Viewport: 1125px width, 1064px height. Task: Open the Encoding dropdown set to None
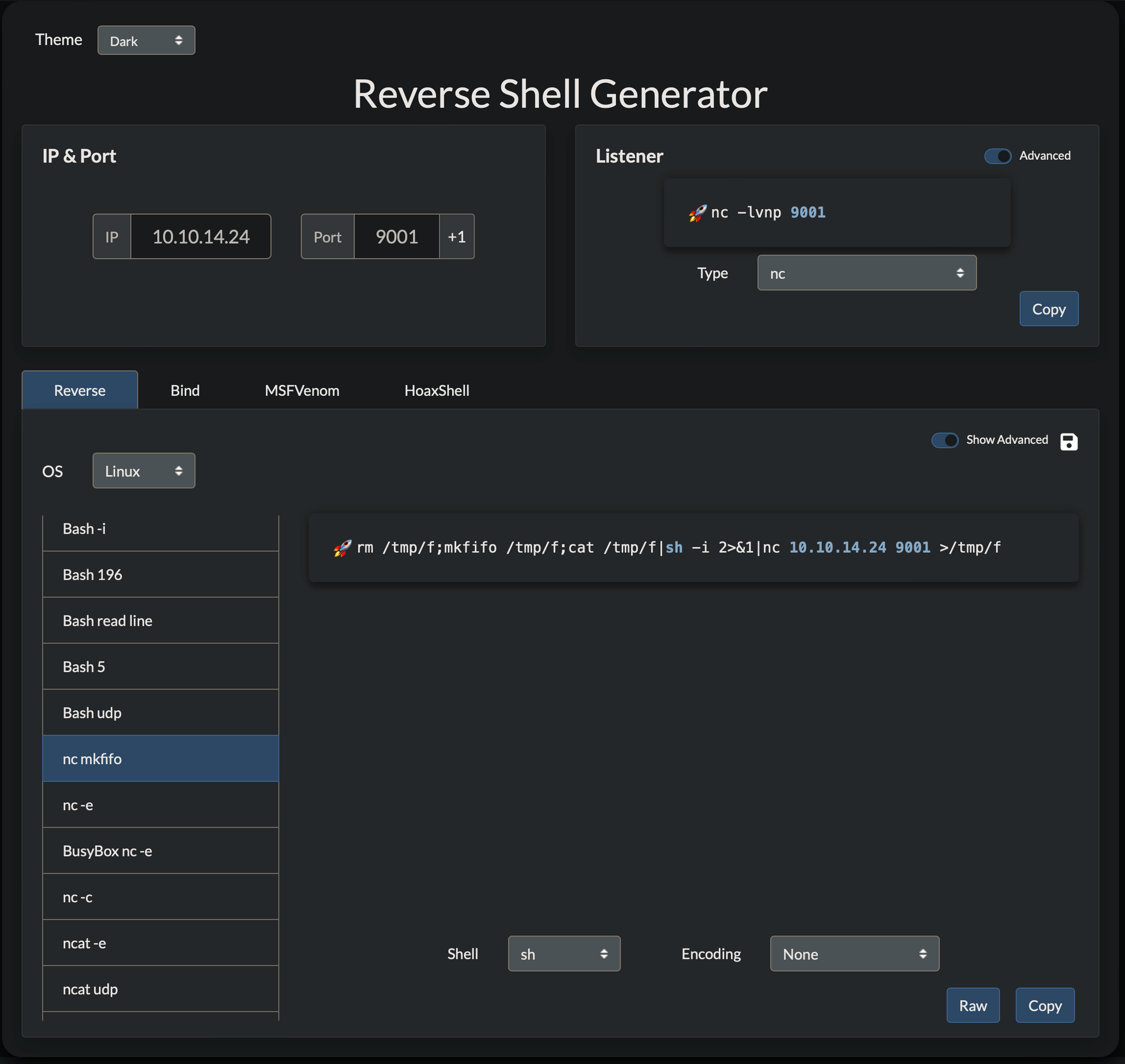854,953
